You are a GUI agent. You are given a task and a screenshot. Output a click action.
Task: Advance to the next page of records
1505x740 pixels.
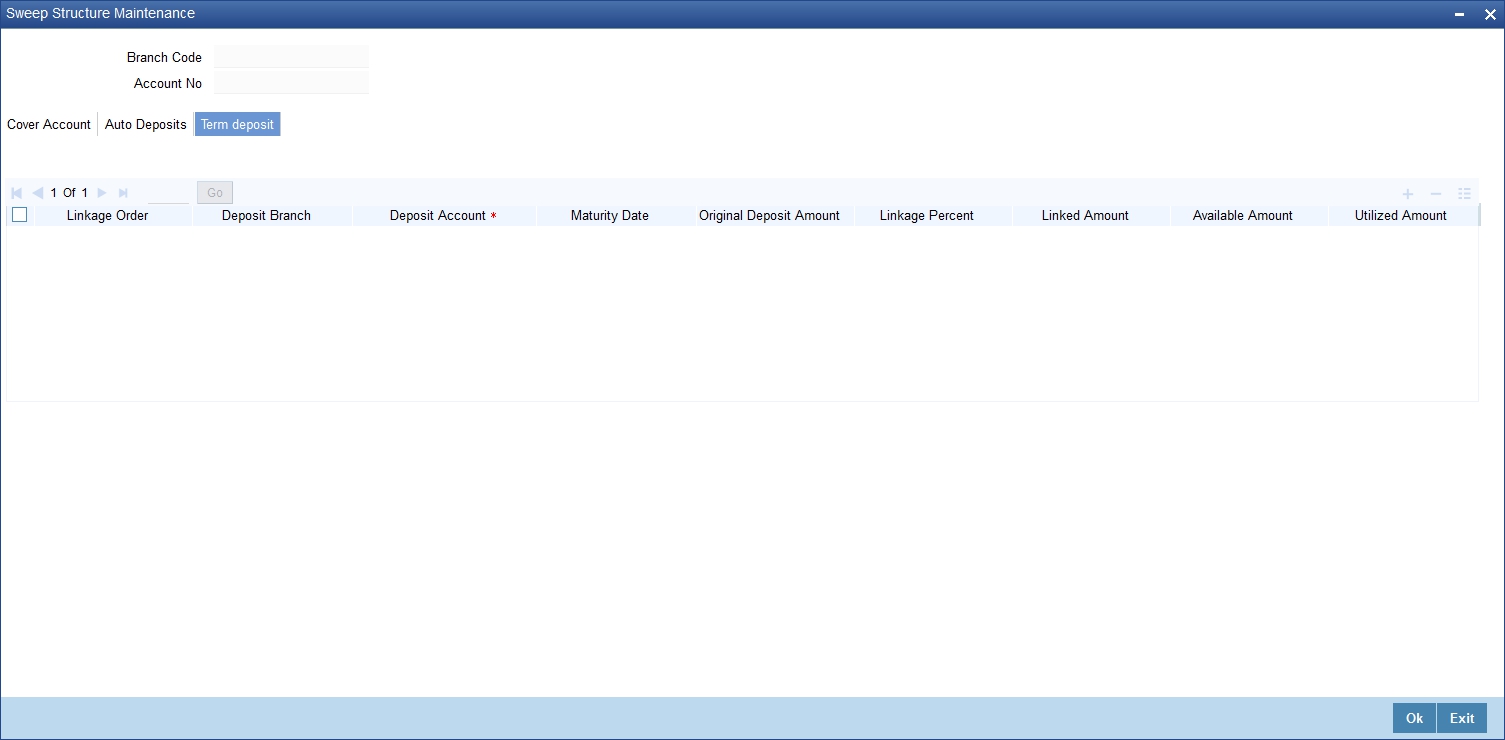pos(101,192)
